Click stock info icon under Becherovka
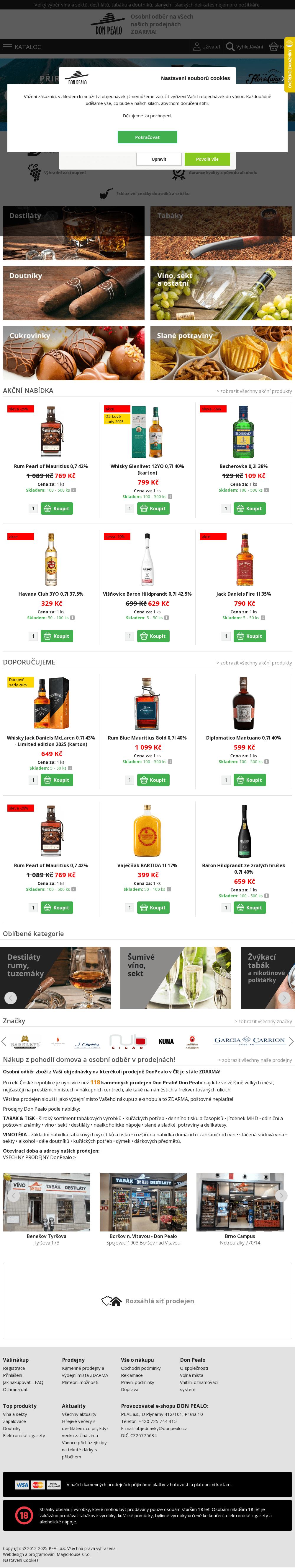The height and width of the screenshot is (1568, 295). 266,490
